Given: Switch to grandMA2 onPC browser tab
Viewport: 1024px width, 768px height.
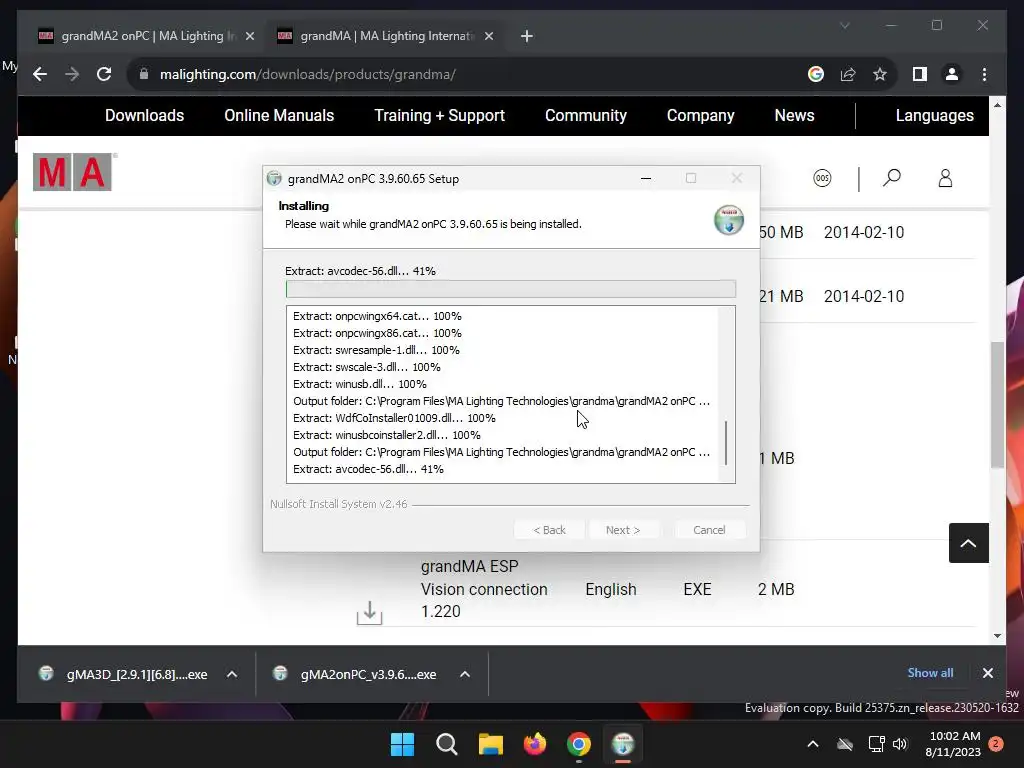Looking at the screenshot, I should click(148, 36).
